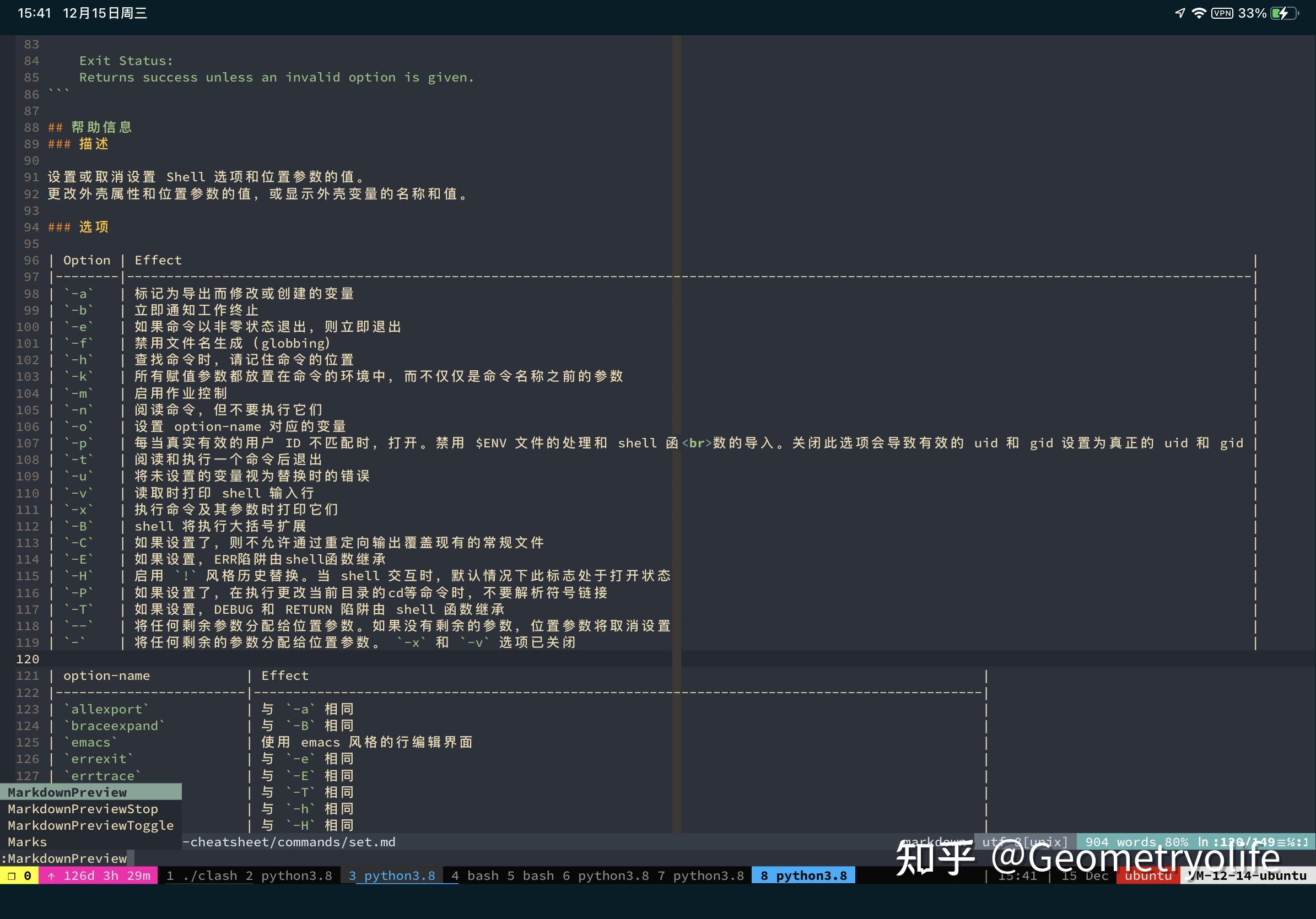Tap the location arrow icon in status bar
The width and height of the screenshot is (1316, 919).
coord(1179,13)
